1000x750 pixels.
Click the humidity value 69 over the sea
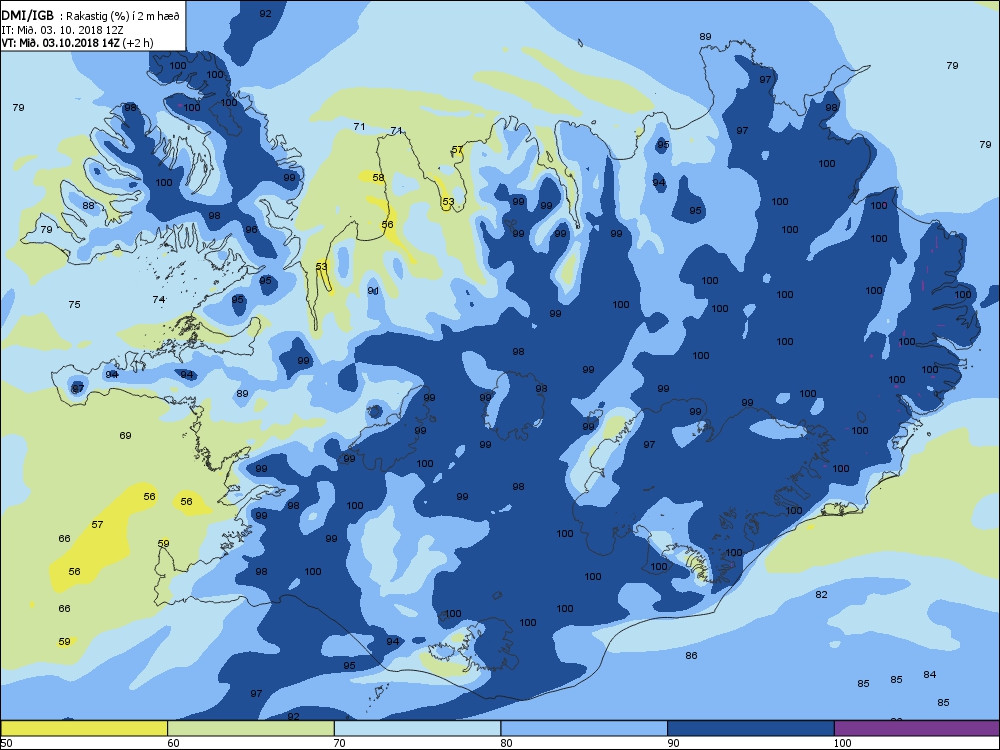click(125, 436)
